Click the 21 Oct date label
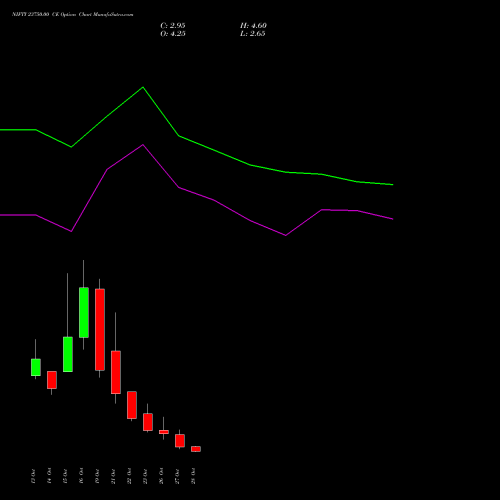Viewport: 500px width, 500px height. 113,476
